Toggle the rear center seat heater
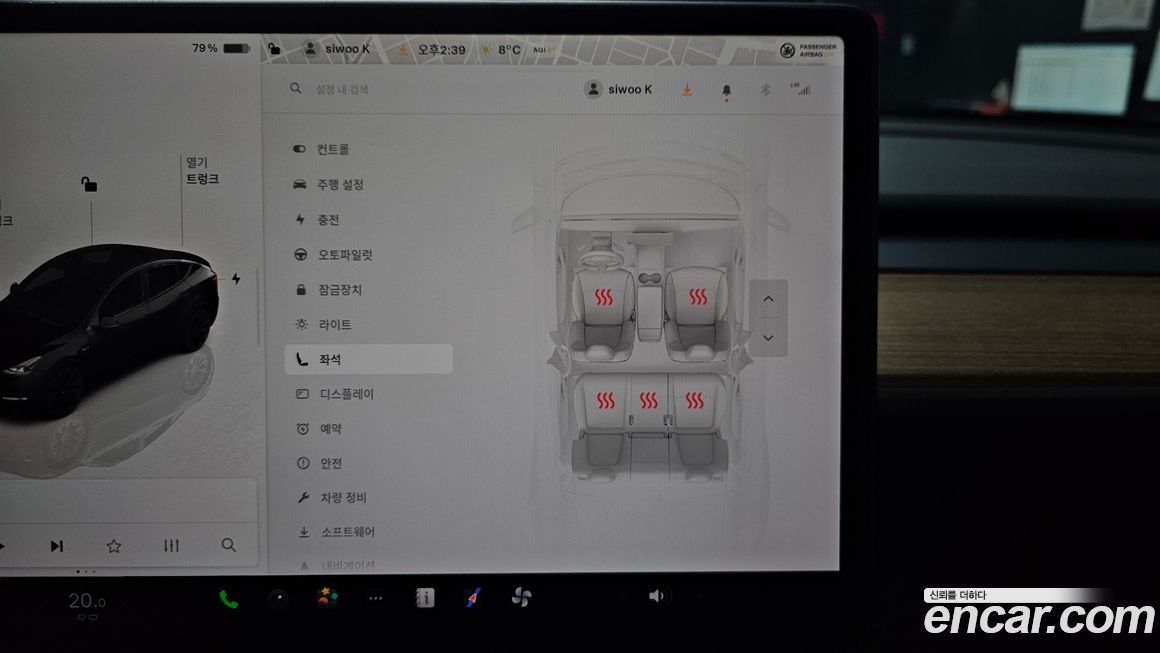This screenshot has height=653, width=1160. click(649, 401)
